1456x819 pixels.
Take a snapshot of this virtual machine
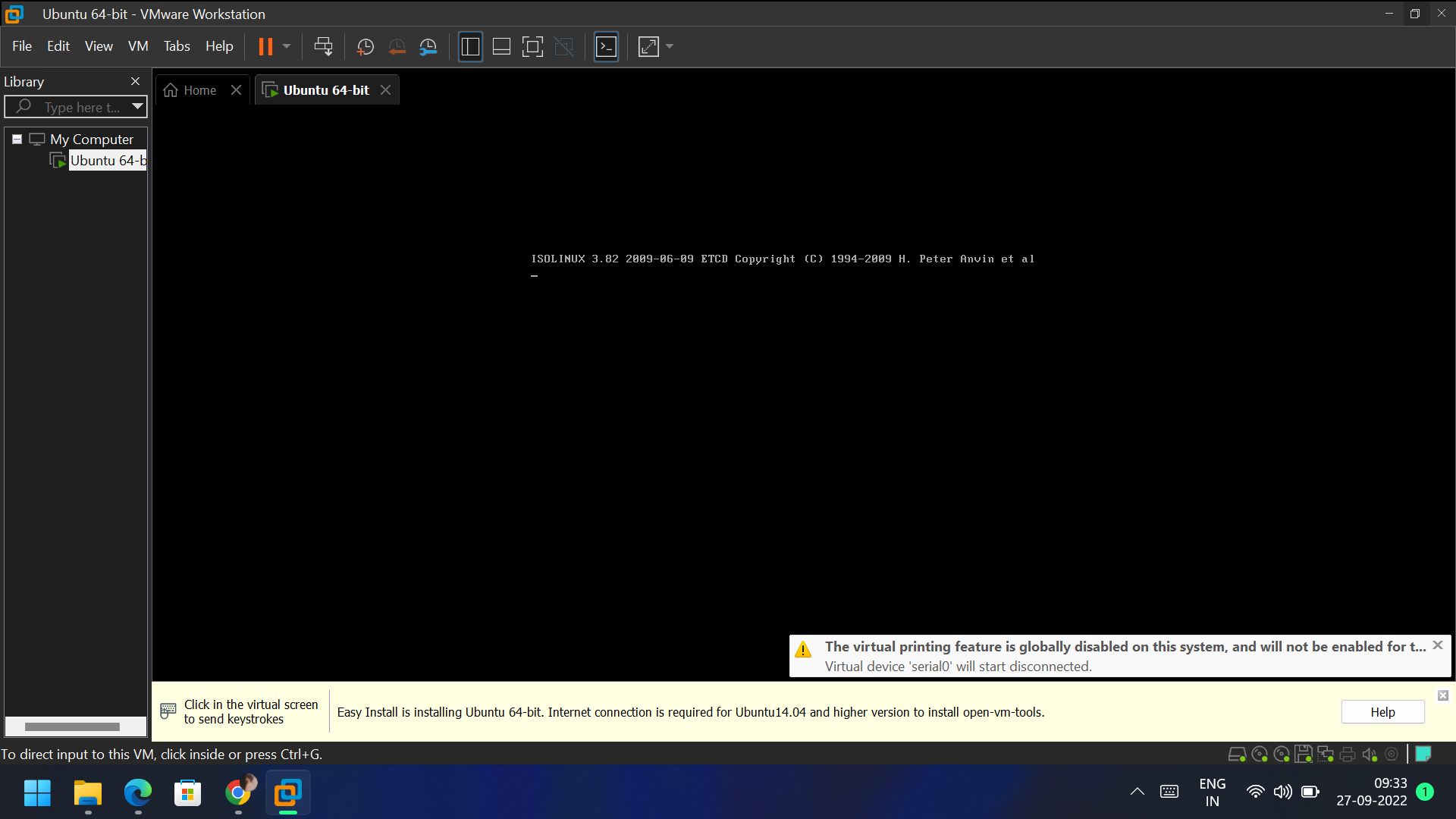click(x=365, y=47)
